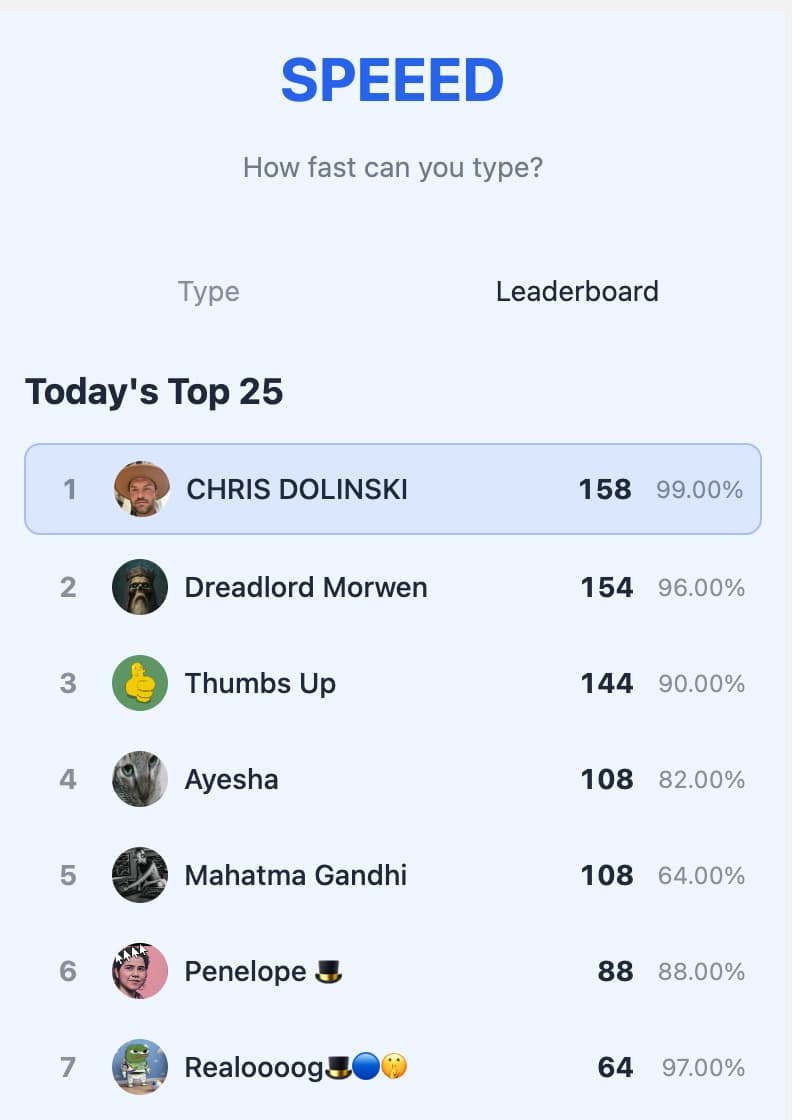Select the CHRIS DOLINSKI name
The height and width of the screenshot is (1120, 792).
[297, 490]
